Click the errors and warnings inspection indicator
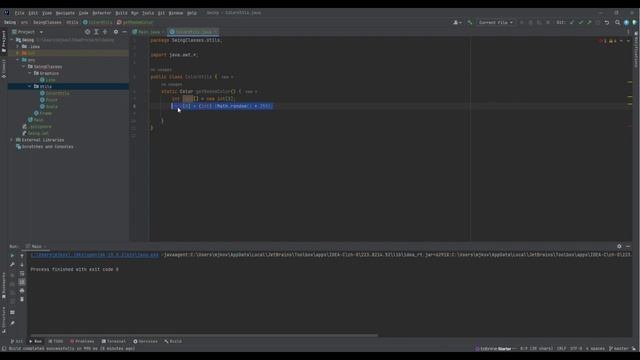 coord(609,41)
